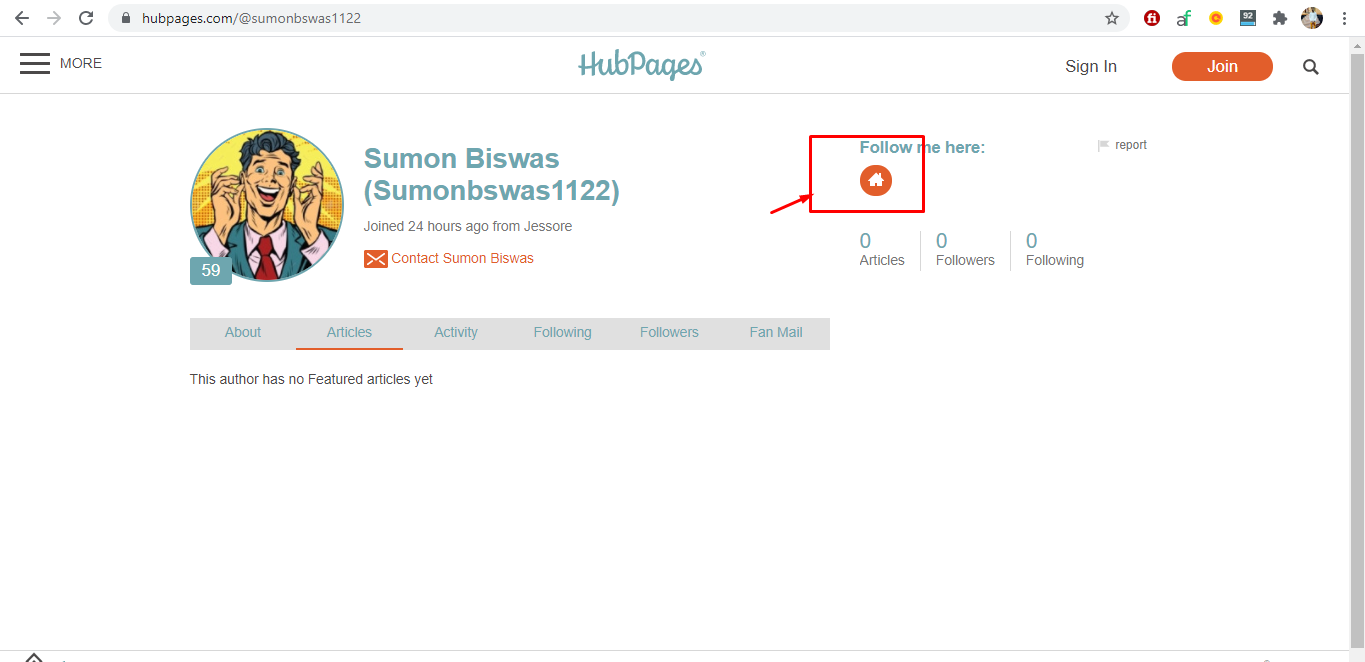The image size is (1365, 662).
Task: Click the search magnifier icon
Action: coord(1310,67)
